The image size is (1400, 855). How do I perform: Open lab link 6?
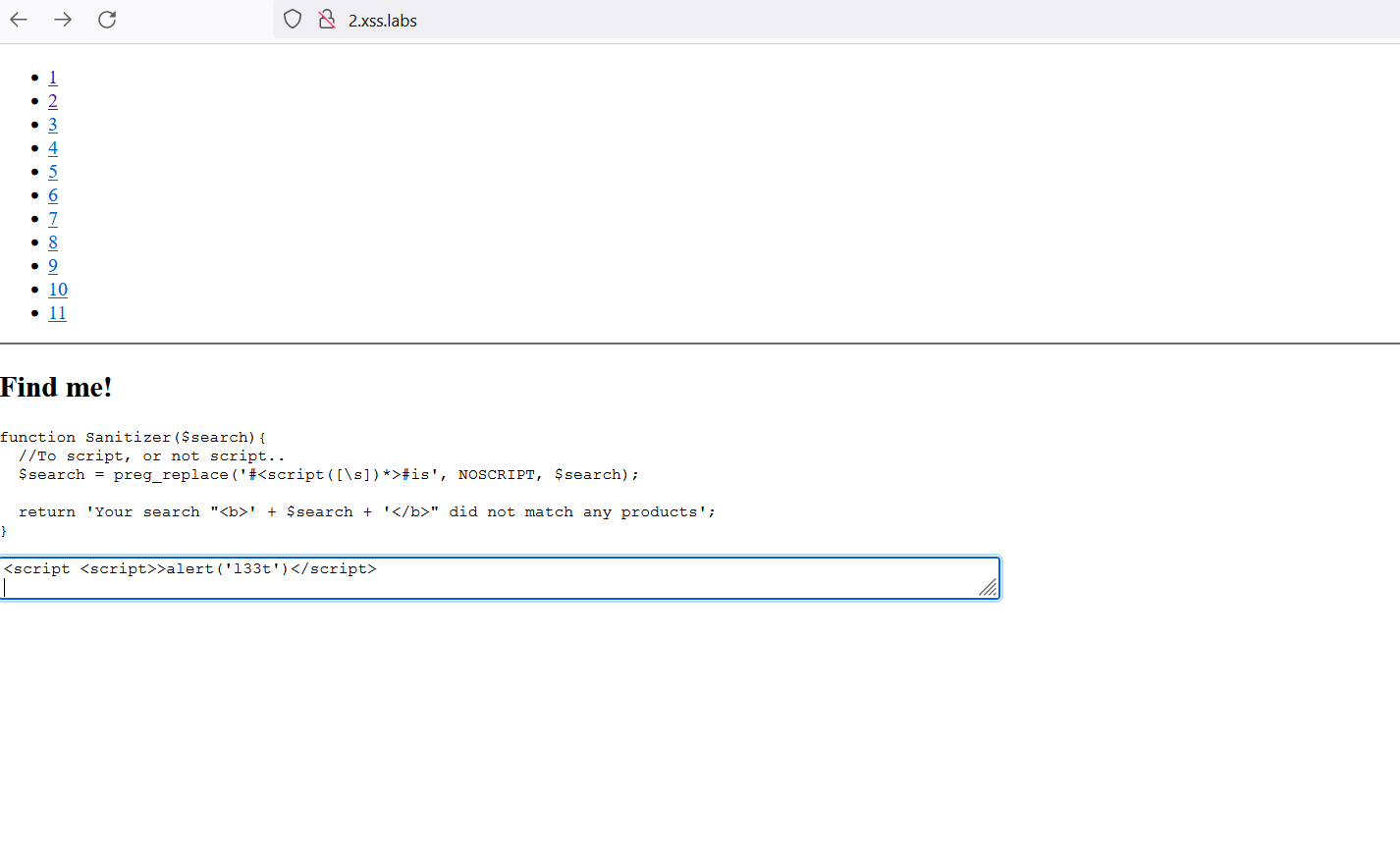(x=53, y=195)
